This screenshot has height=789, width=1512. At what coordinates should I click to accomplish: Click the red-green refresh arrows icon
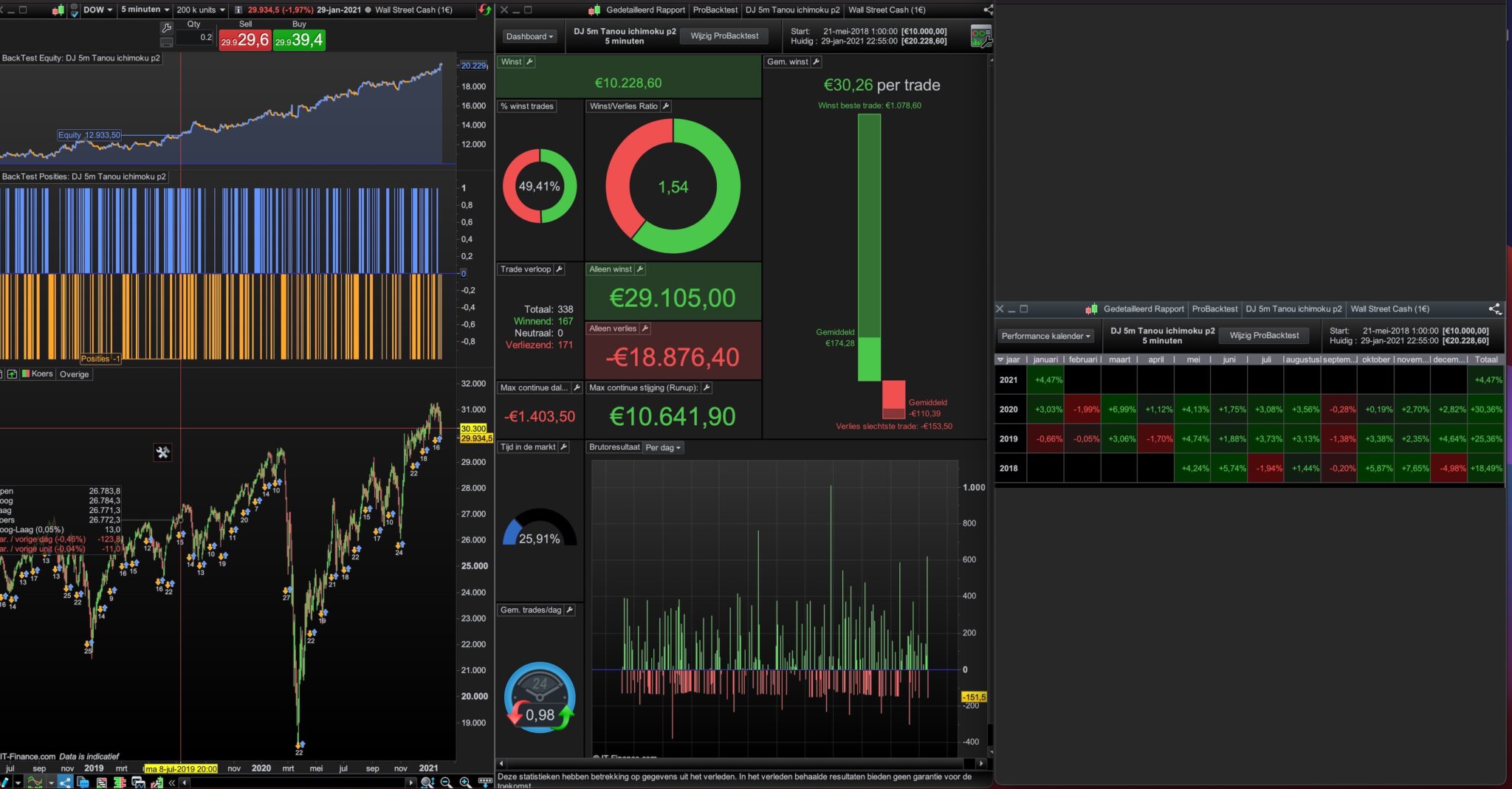(x=484, y=10)
